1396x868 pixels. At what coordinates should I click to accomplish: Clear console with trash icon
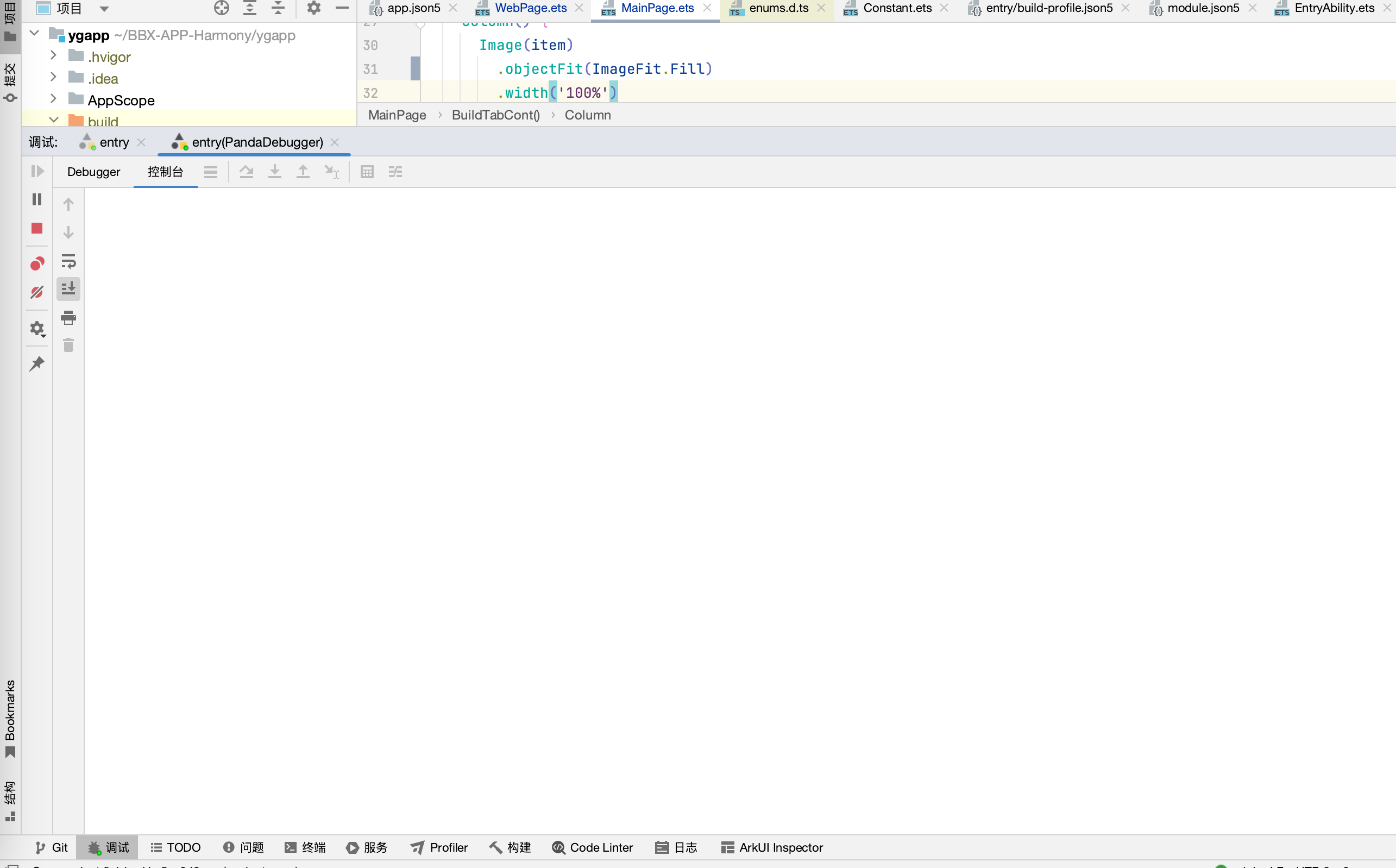pos(68,345)
